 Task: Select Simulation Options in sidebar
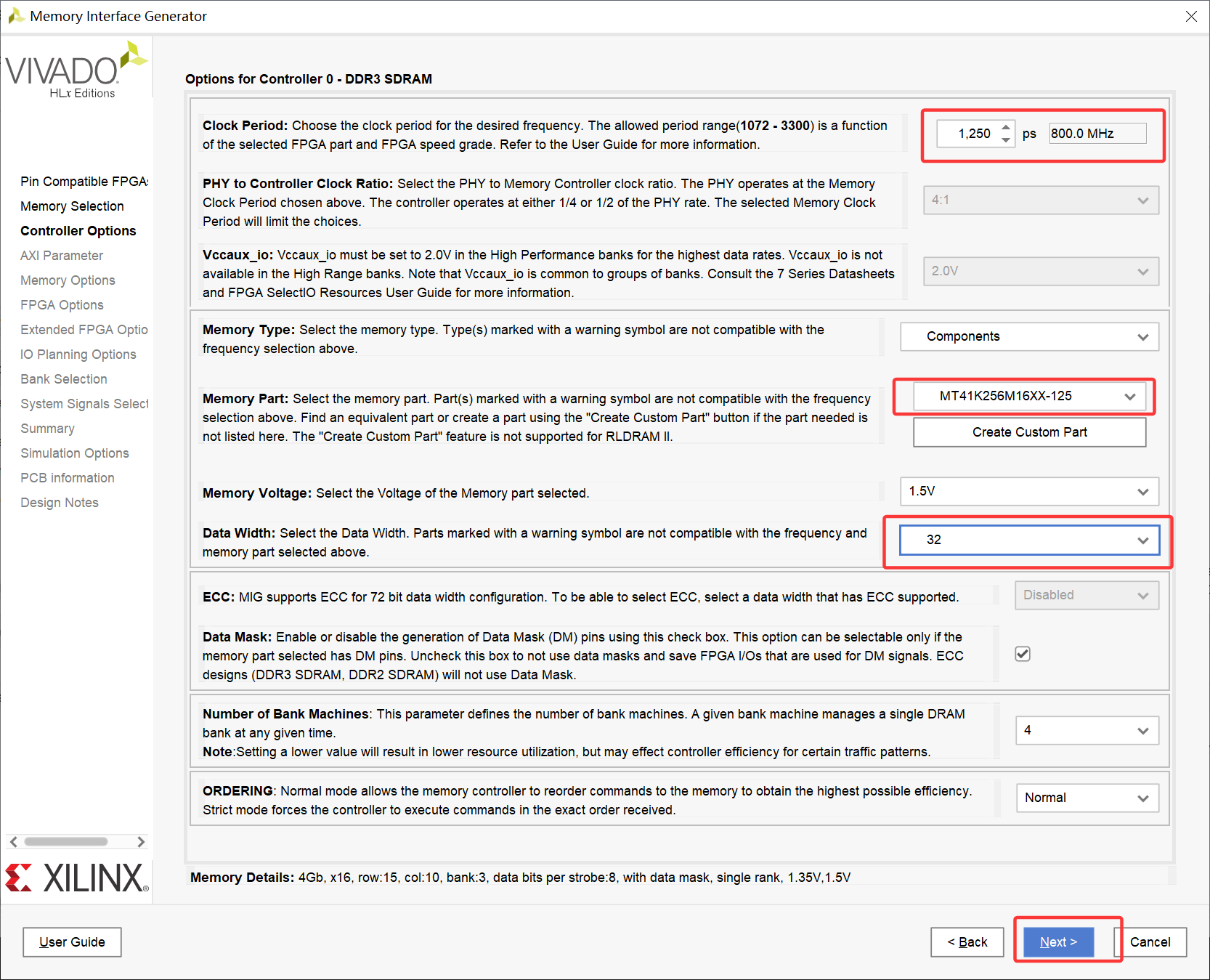(75, 453)
